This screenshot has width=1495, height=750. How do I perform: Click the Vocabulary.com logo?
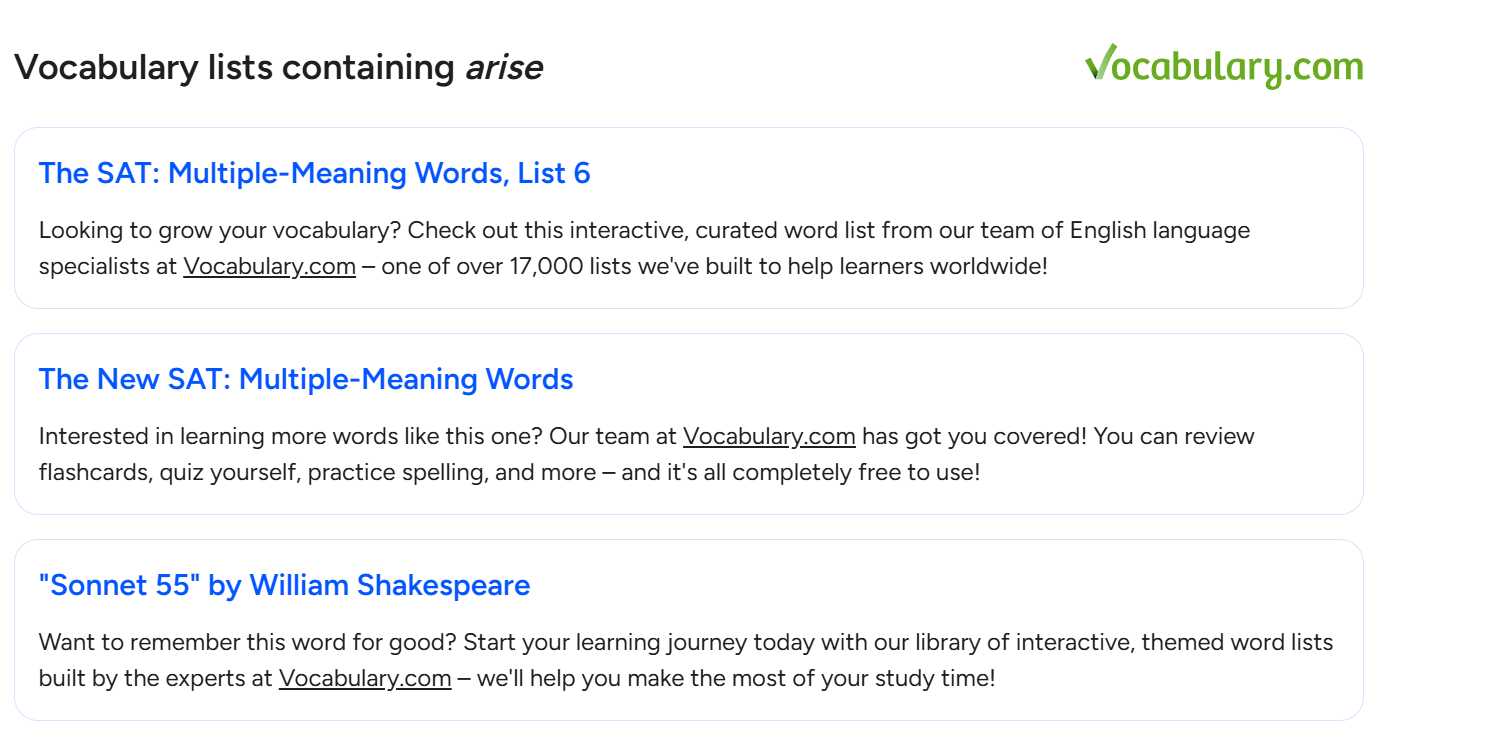click(x=1224, y=66)
